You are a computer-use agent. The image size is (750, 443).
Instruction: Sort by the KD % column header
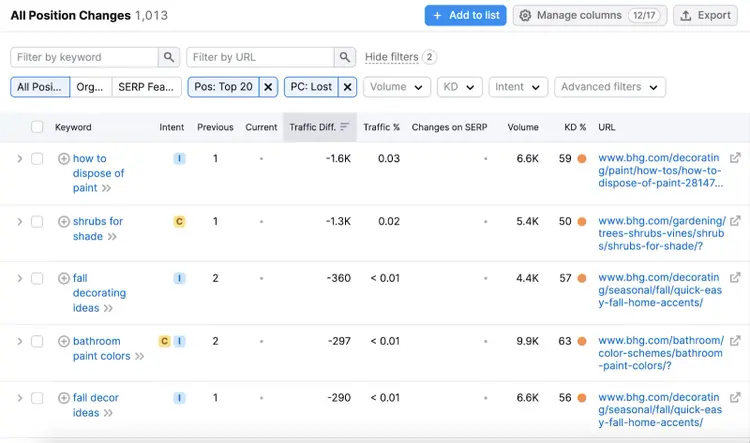(x=575, y=127)
